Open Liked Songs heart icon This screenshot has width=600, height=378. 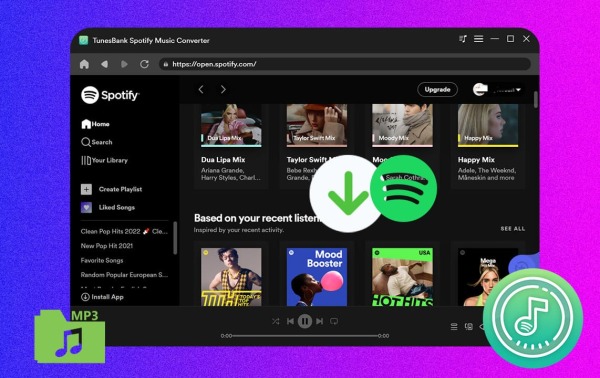86,207
